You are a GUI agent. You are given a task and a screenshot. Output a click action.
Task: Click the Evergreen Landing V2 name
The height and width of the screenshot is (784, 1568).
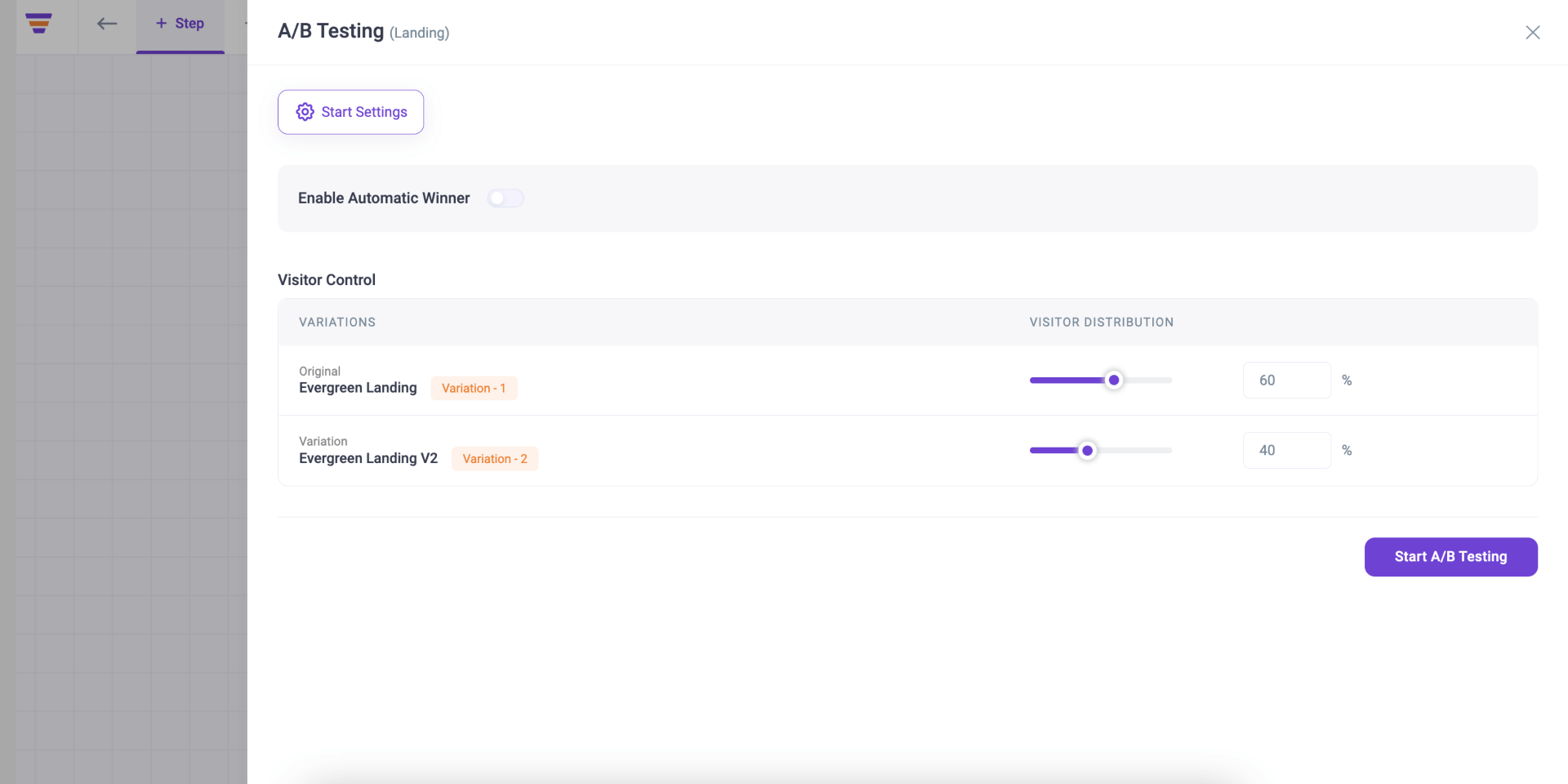coord(368,458)
